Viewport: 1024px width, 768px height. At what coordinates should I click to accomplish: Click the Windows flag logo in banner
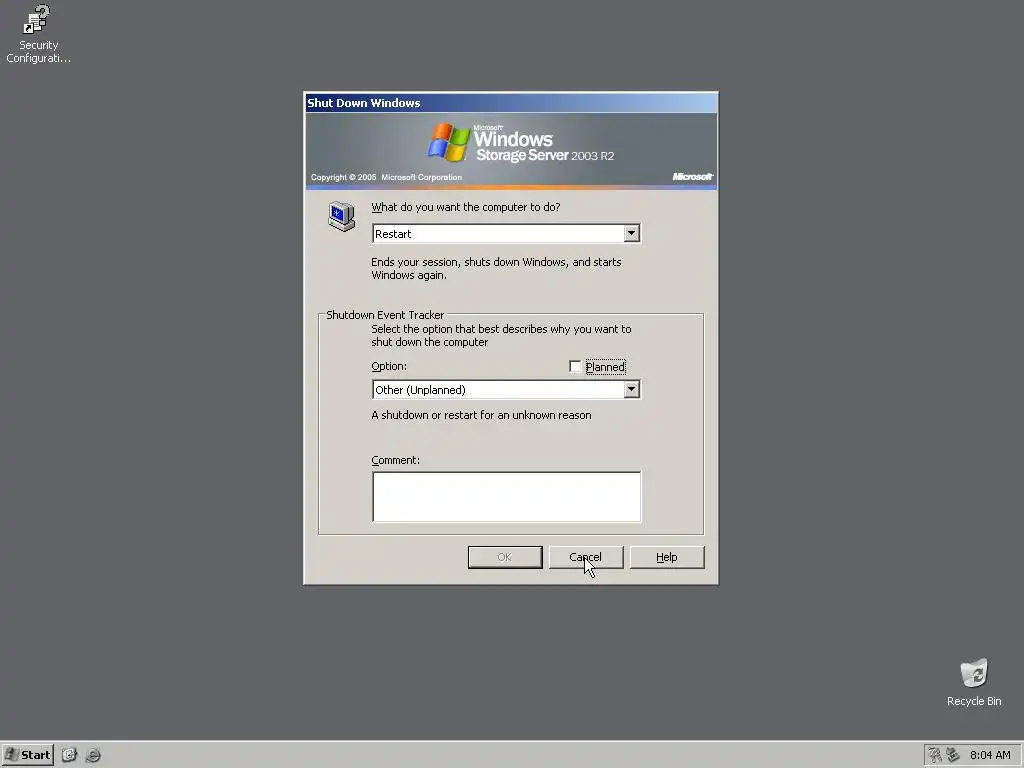click(x=449, y=142)
